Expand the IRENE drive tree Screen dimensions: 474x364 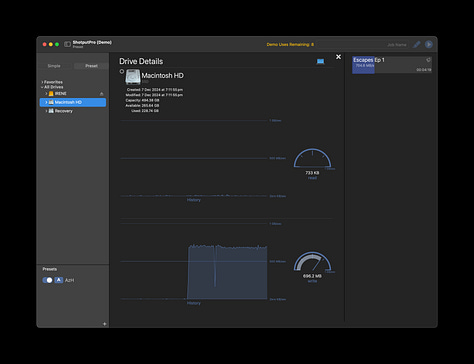click(46, 94)
